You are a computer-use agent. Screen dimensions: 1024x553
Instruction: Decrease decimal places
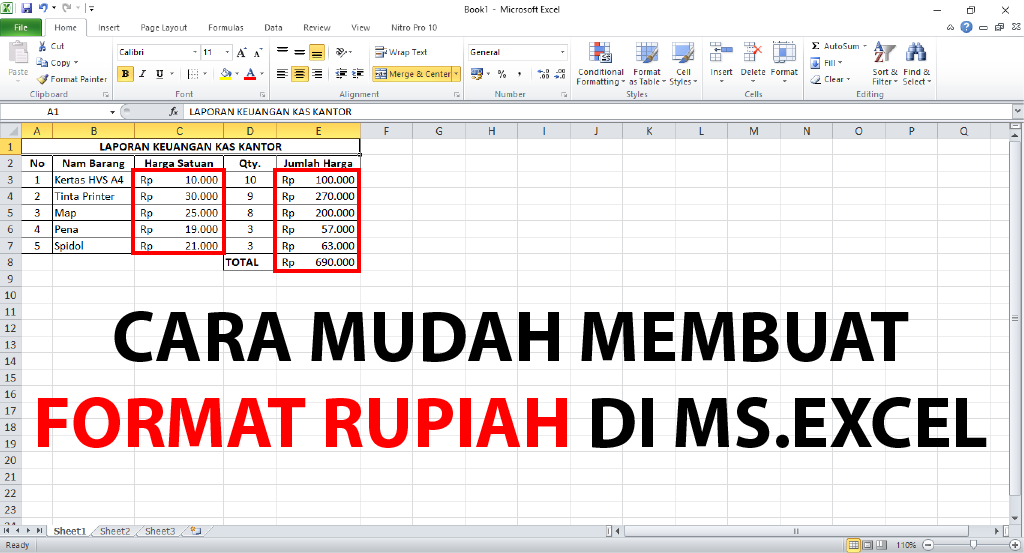[x=560, y=74]
